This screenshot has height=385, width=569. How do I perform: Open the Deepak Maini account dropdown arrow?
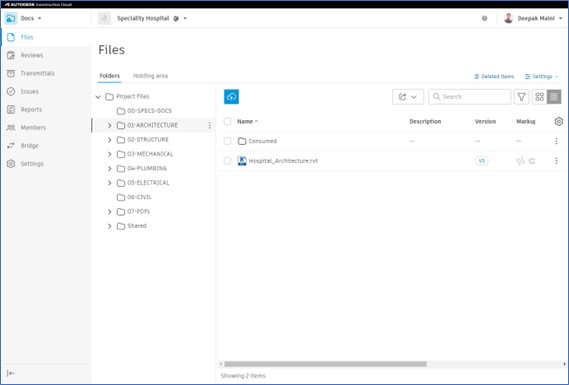pos(561,19)
